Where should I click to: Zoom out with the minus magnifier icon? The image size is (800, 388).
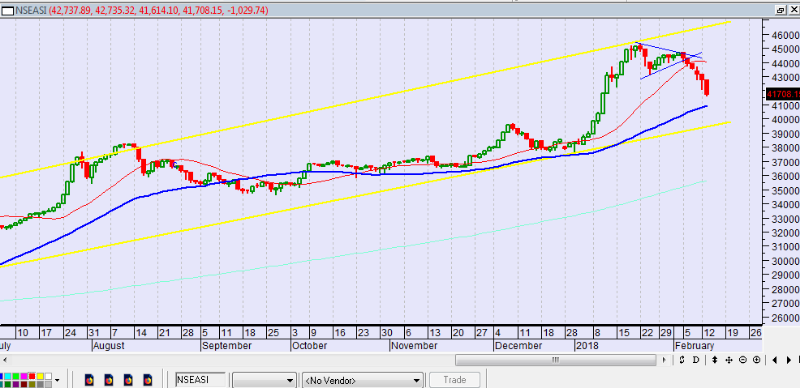point(742,360)
